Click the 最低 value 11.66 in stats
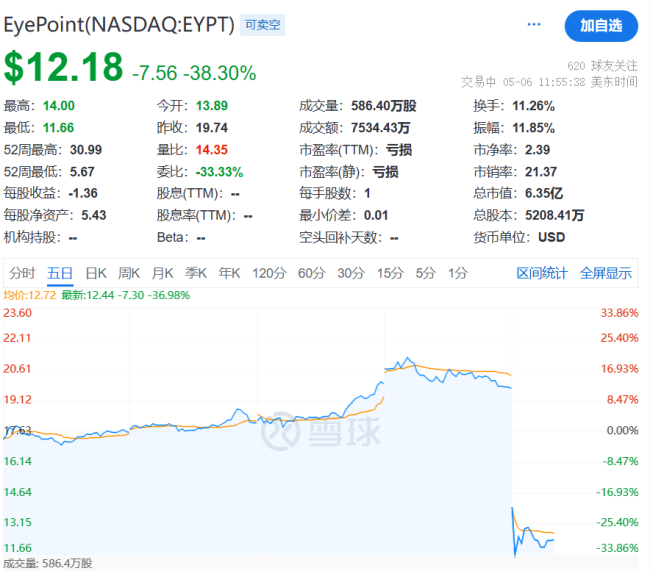 (x=58, y=128)
